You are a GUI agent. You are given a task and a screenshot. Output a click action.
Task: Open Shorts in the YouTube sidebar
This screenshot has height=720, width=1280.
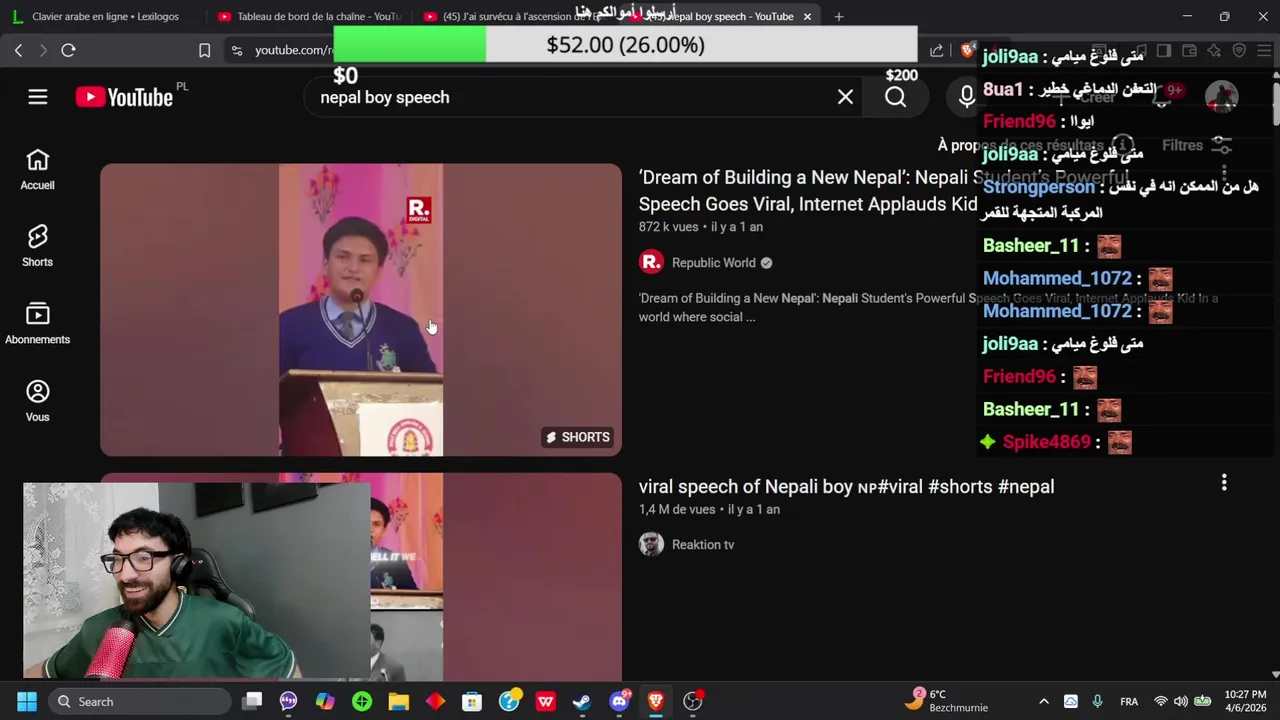[x=37, y=246]
